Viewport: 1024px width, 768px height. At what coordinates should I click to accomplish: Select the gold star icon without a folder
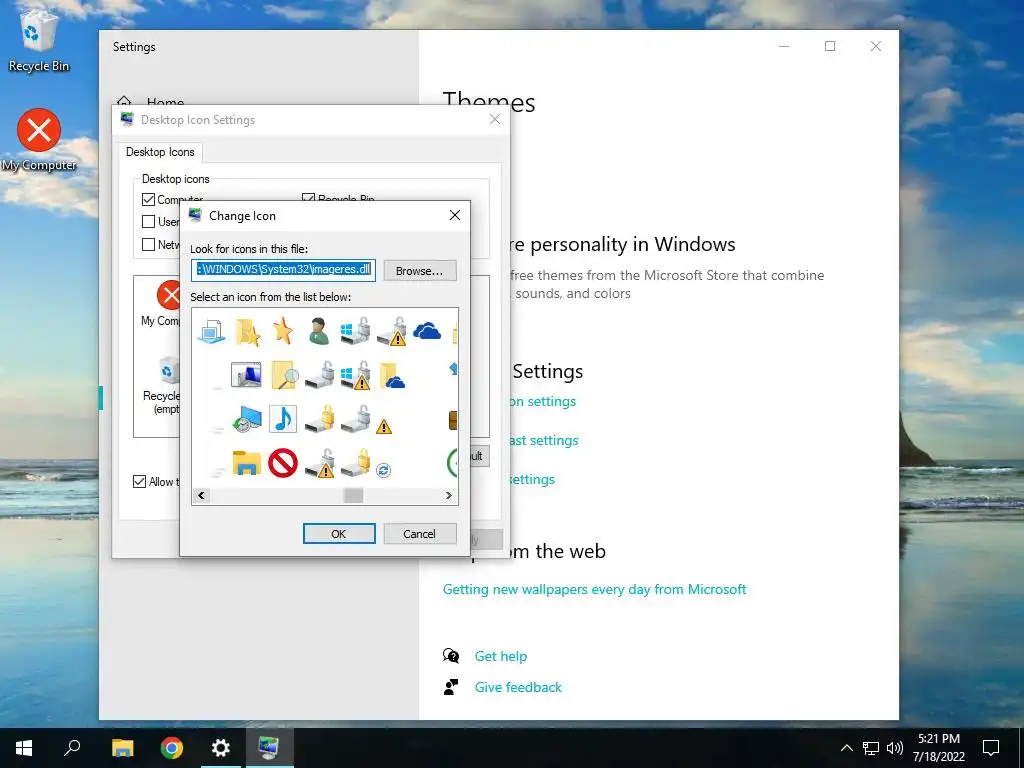(x=283, y=330)
